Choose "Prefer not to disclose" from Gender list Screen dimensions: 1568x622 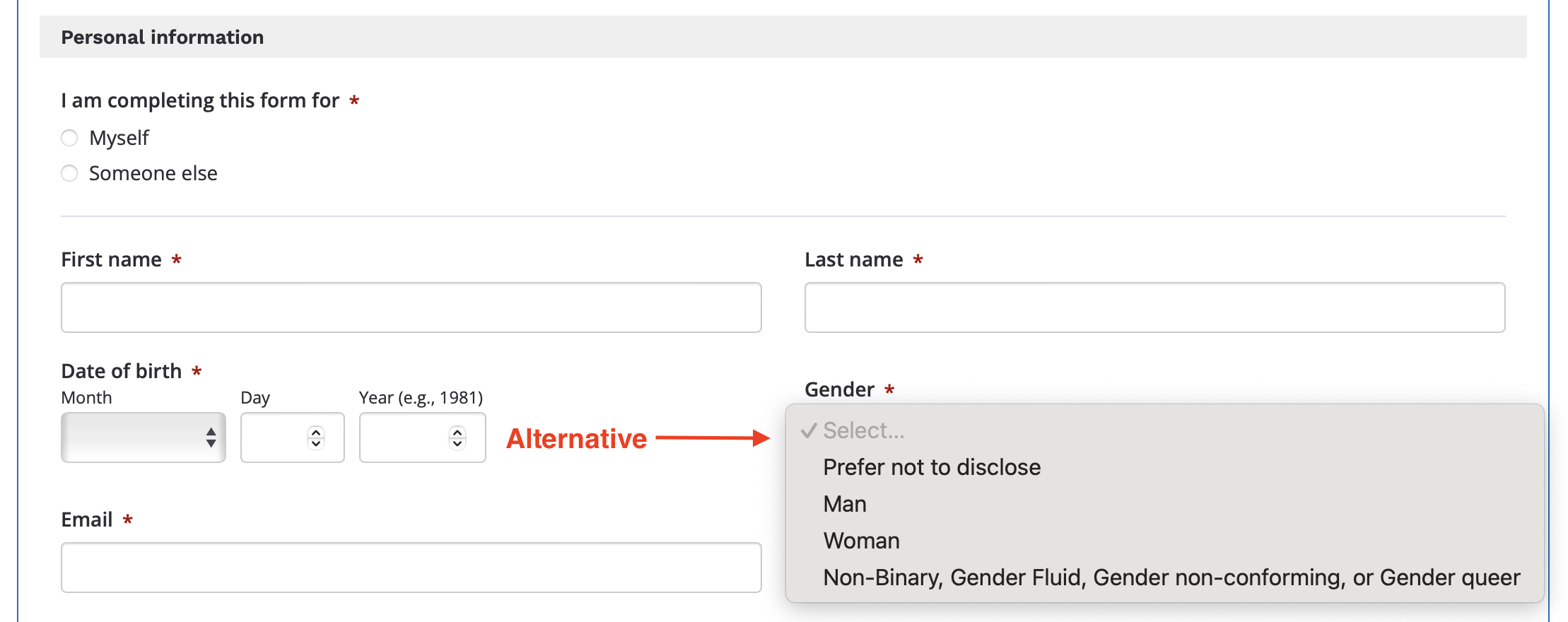pos(932,467)
